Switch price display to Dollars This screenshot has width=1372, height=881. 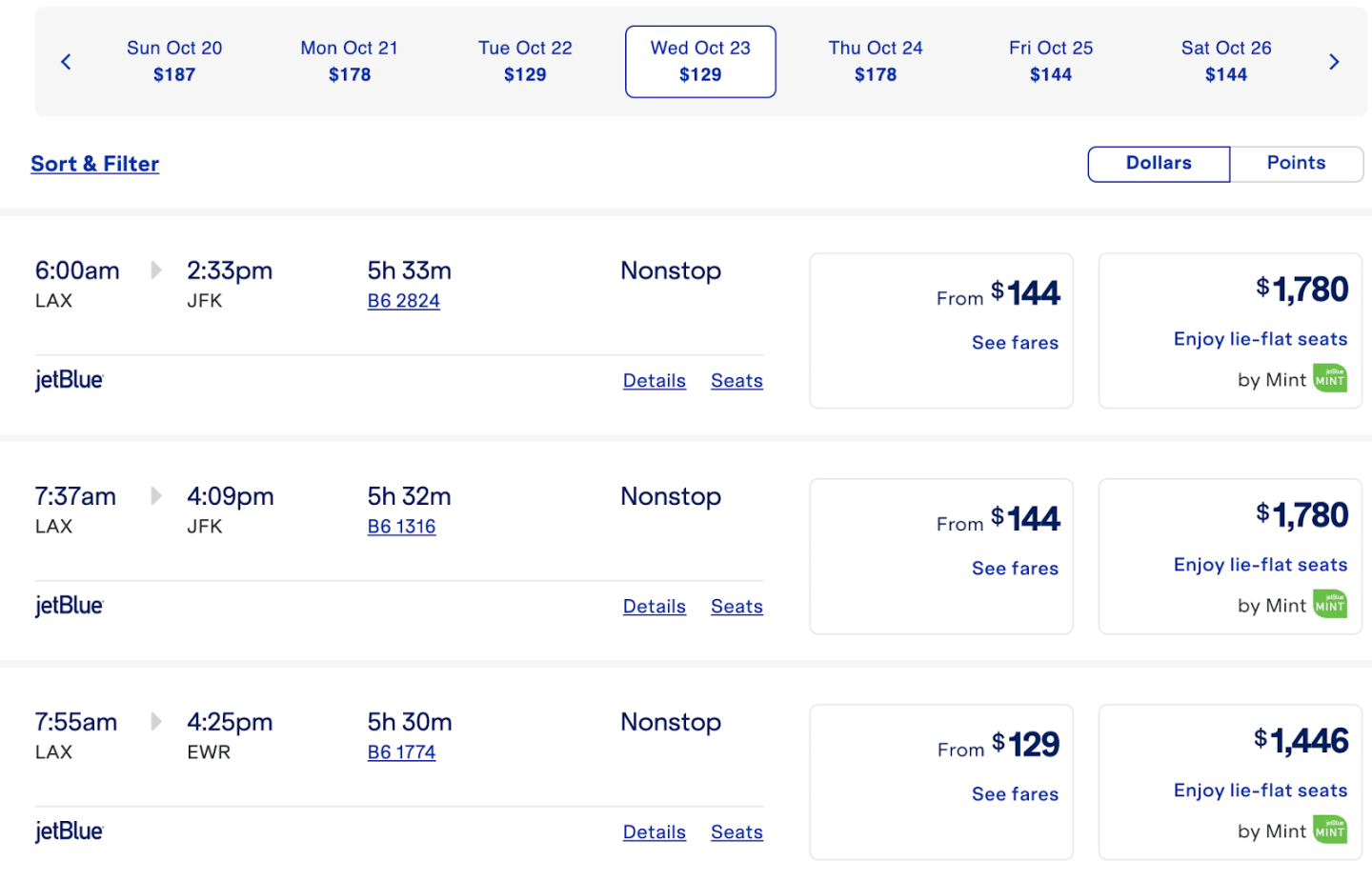(x=1159, y=163)
